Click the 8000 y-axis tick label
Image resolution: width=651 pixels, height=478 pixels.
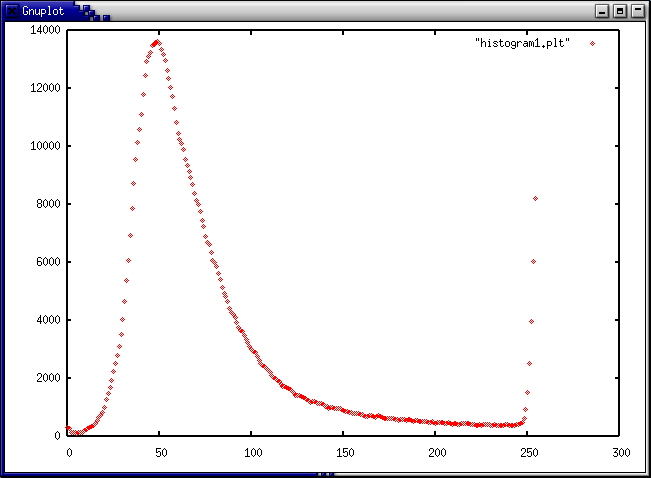pyautogui.click(x=48, y=204)
